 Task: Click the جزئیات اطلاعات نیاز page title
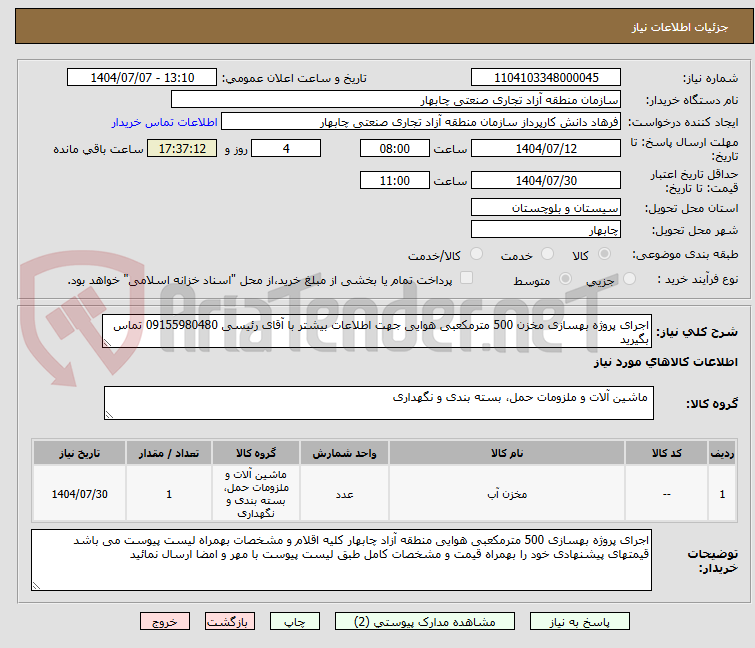679,27
